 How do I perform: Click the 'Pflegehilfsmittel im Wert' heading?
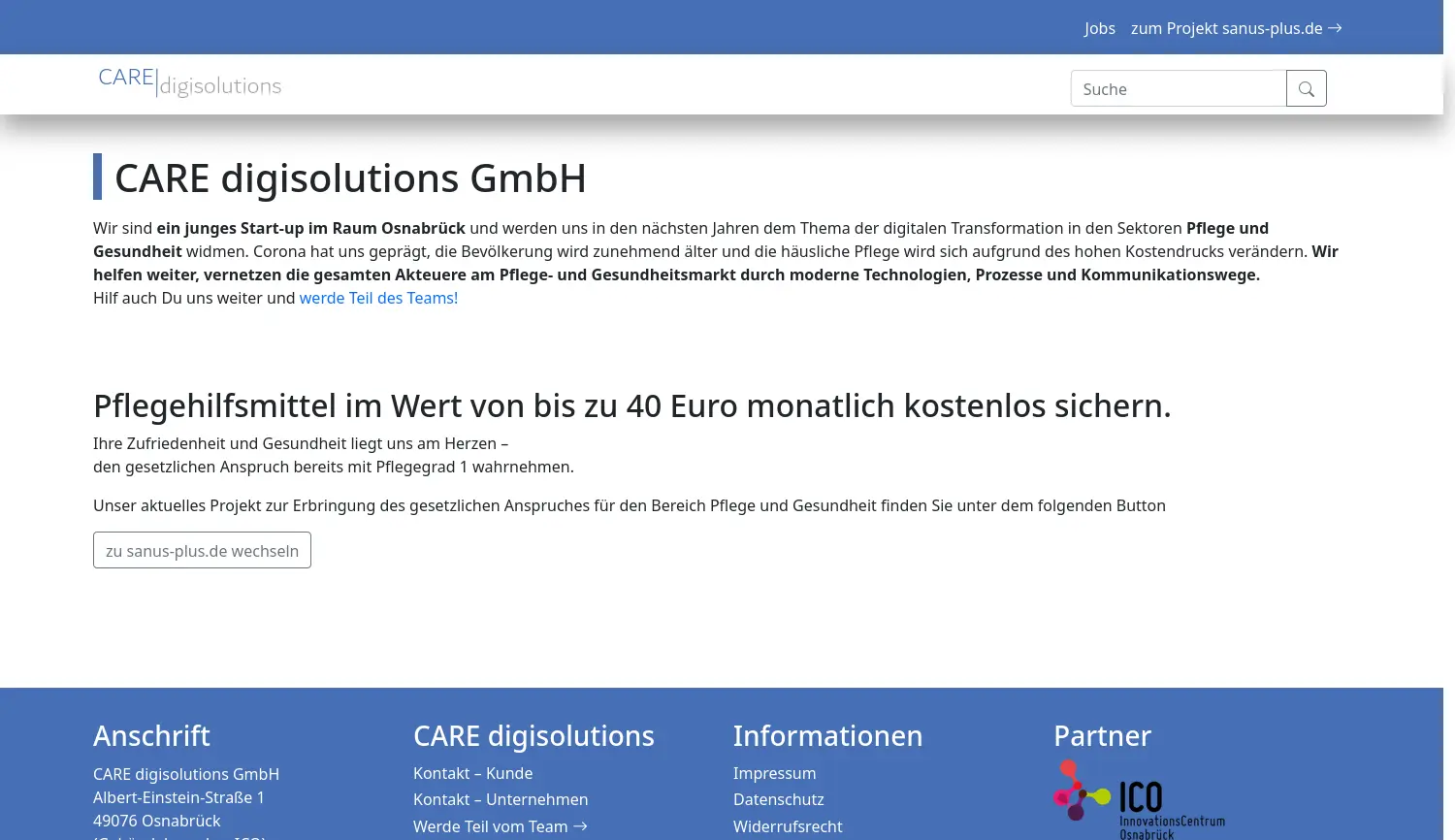631,405
